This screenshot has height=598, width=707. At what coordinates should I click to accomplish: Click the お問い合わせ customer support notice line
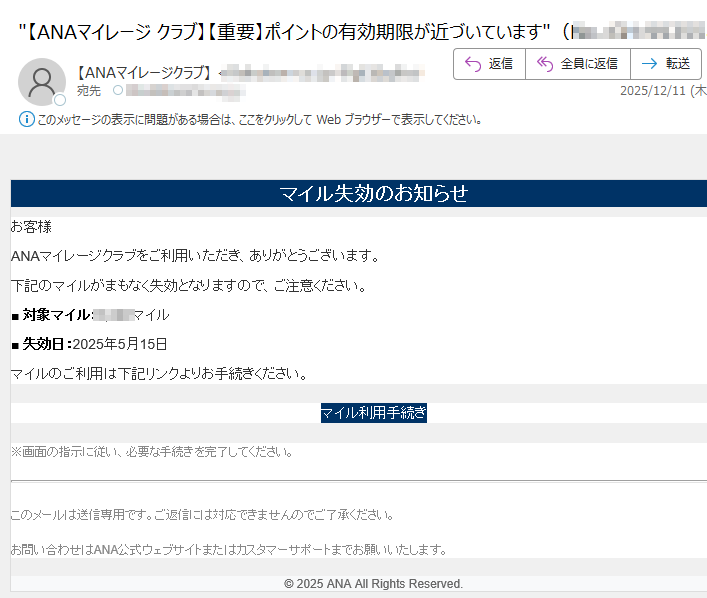[228, 549]
